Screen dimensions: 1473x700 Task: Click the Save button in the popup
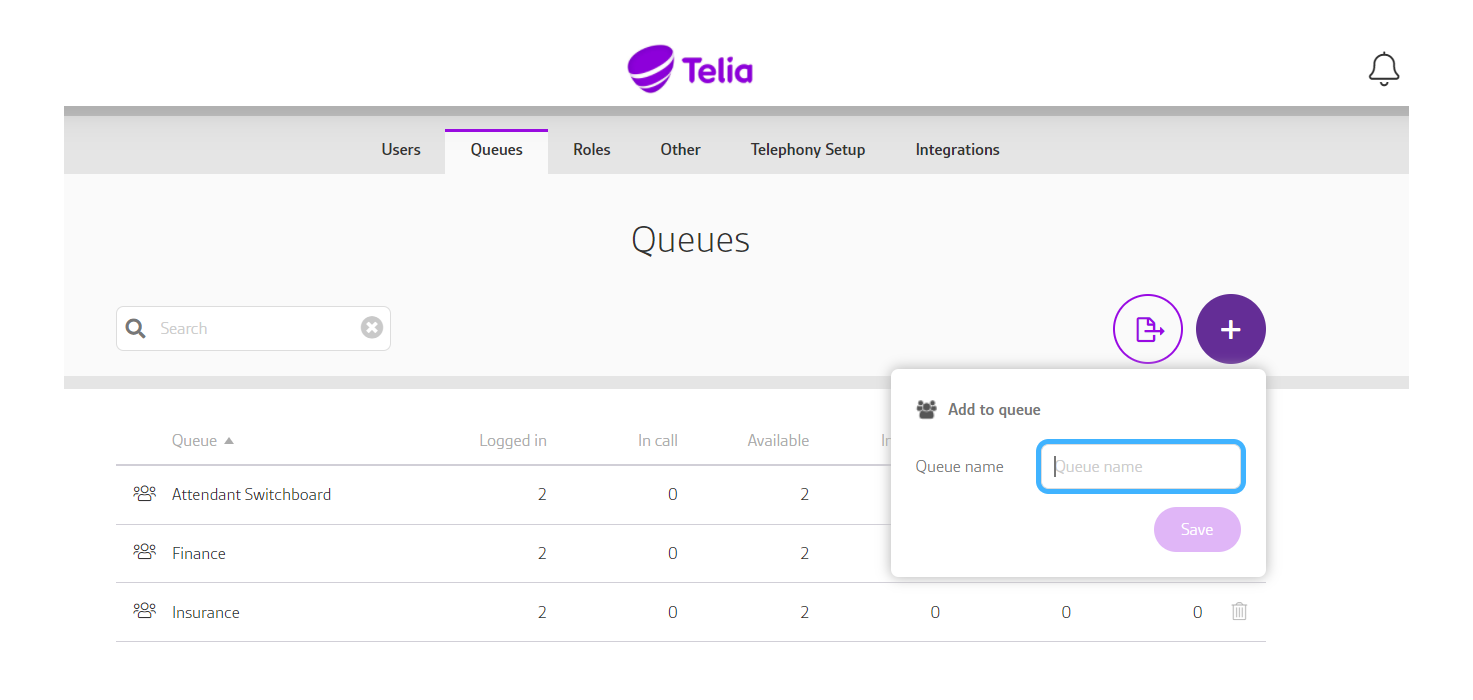[1197, 530]
